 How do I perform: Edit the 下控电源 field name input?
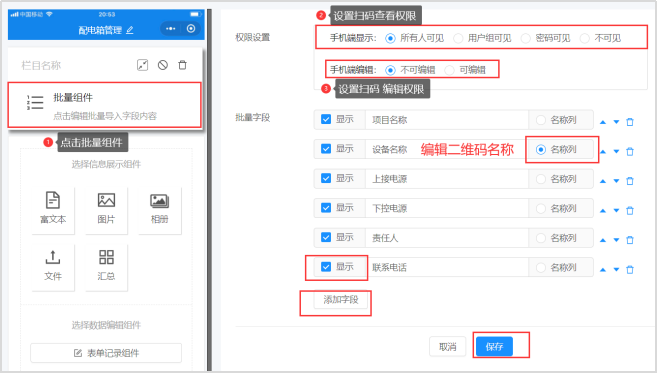tap(447, 208)
